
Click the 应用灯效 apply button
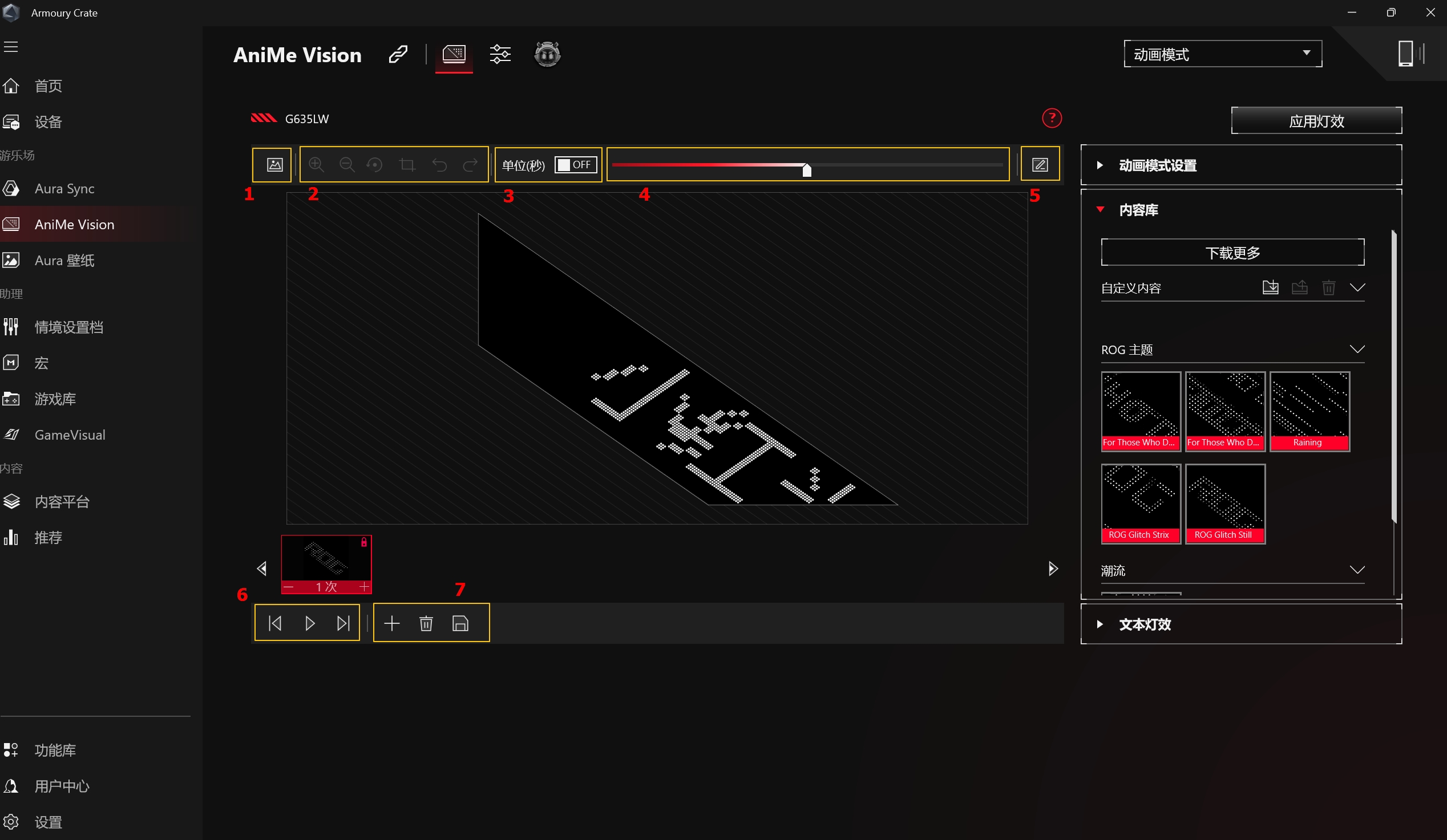point(1316,121)
